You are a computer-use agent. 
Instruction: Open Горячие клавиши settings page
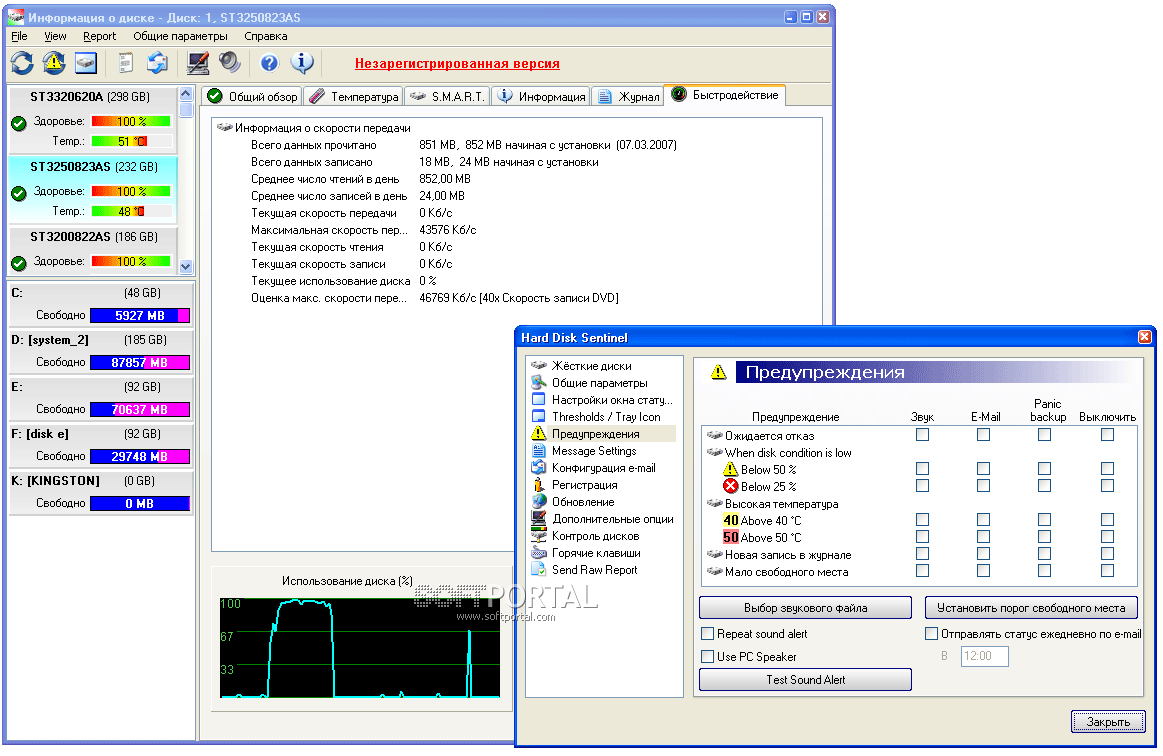click(x=596, y=553)
